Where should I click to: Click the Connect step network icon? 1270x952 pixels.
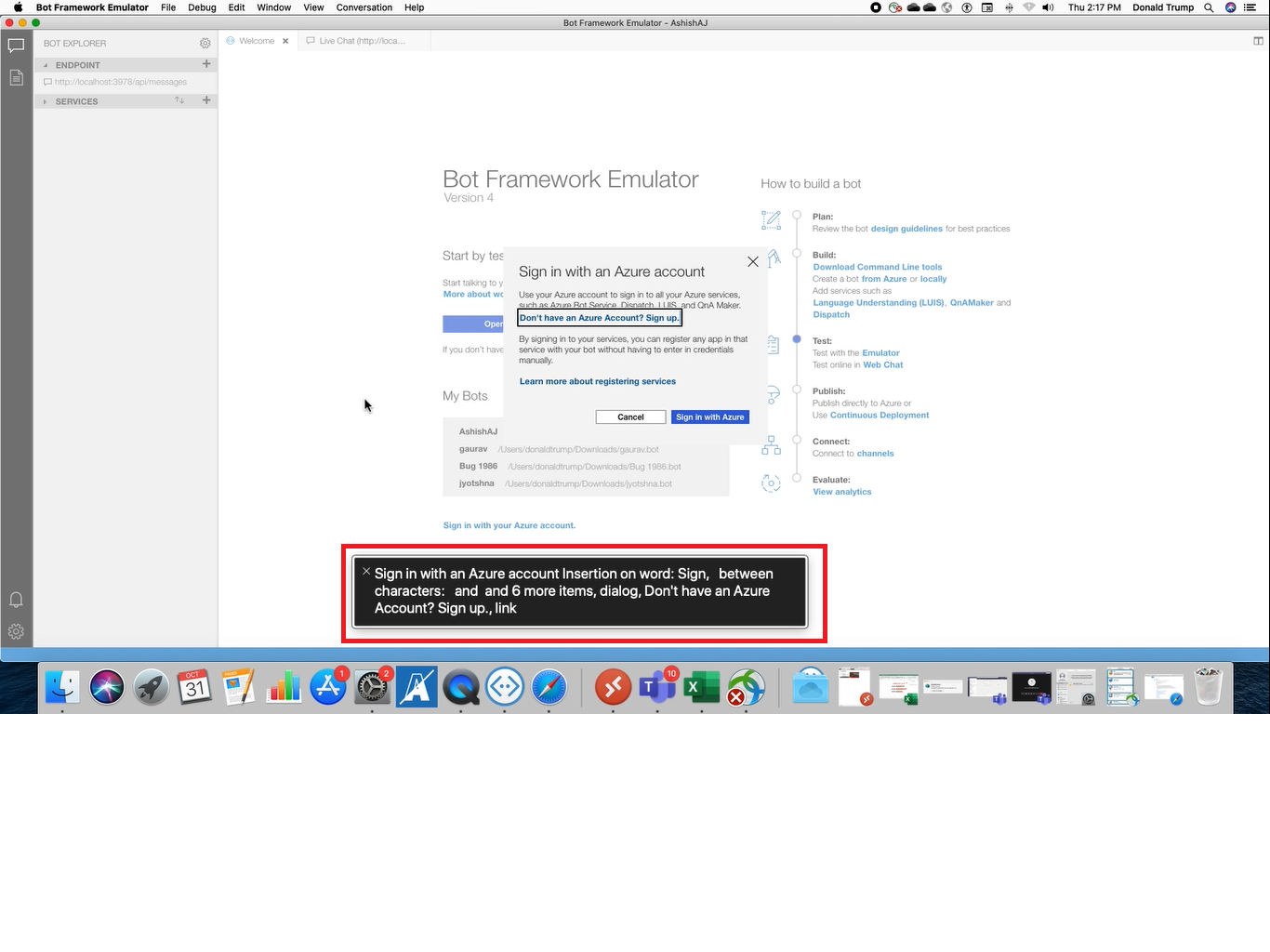pos(771,445)
